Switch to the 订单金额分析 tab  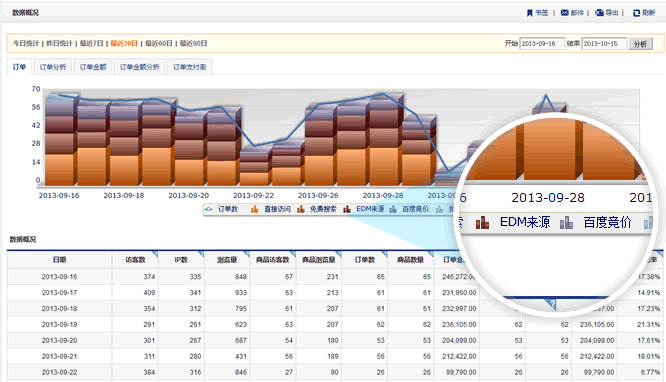pos(139,67)
